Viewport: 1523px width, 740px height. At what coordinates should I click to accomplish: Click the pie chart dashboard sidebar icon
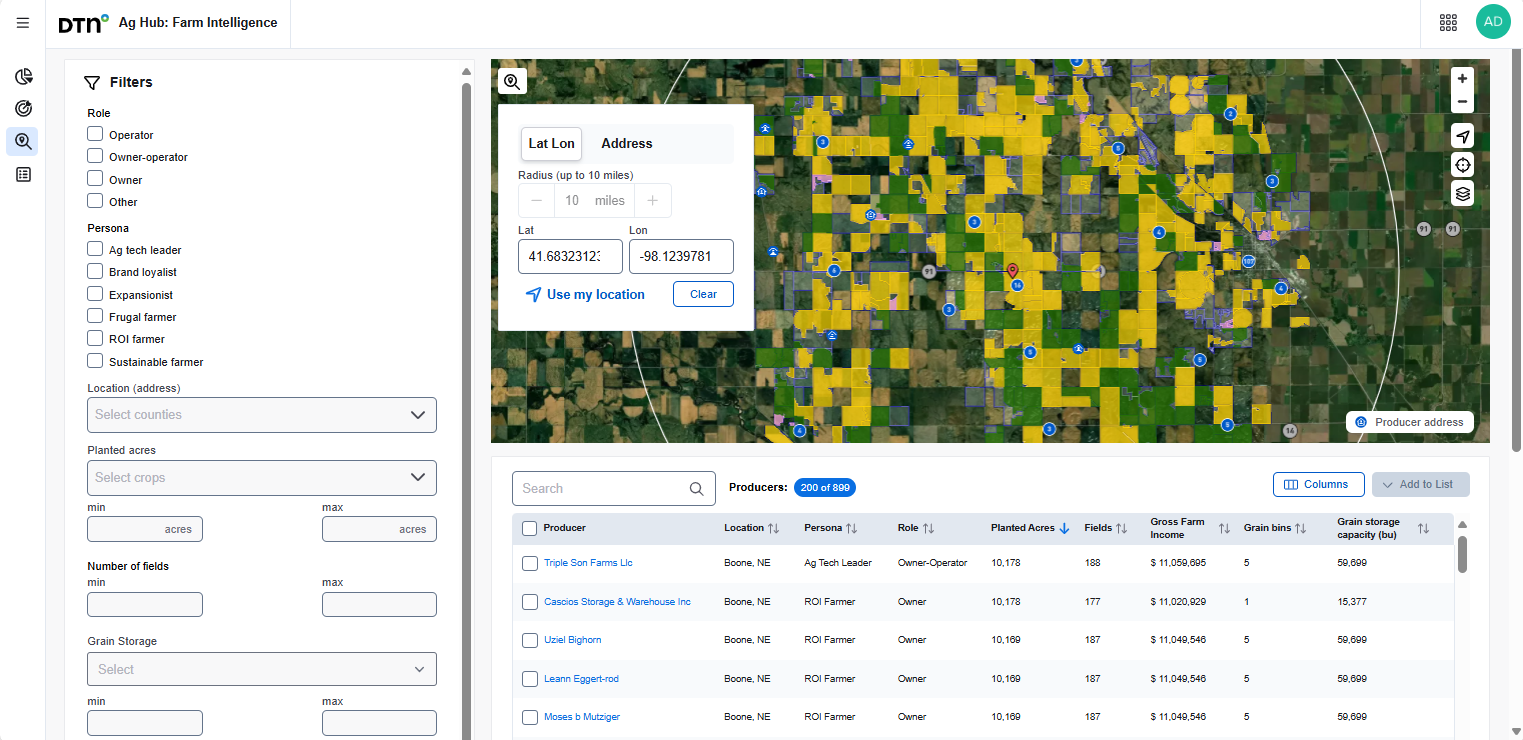pos(24,77)
